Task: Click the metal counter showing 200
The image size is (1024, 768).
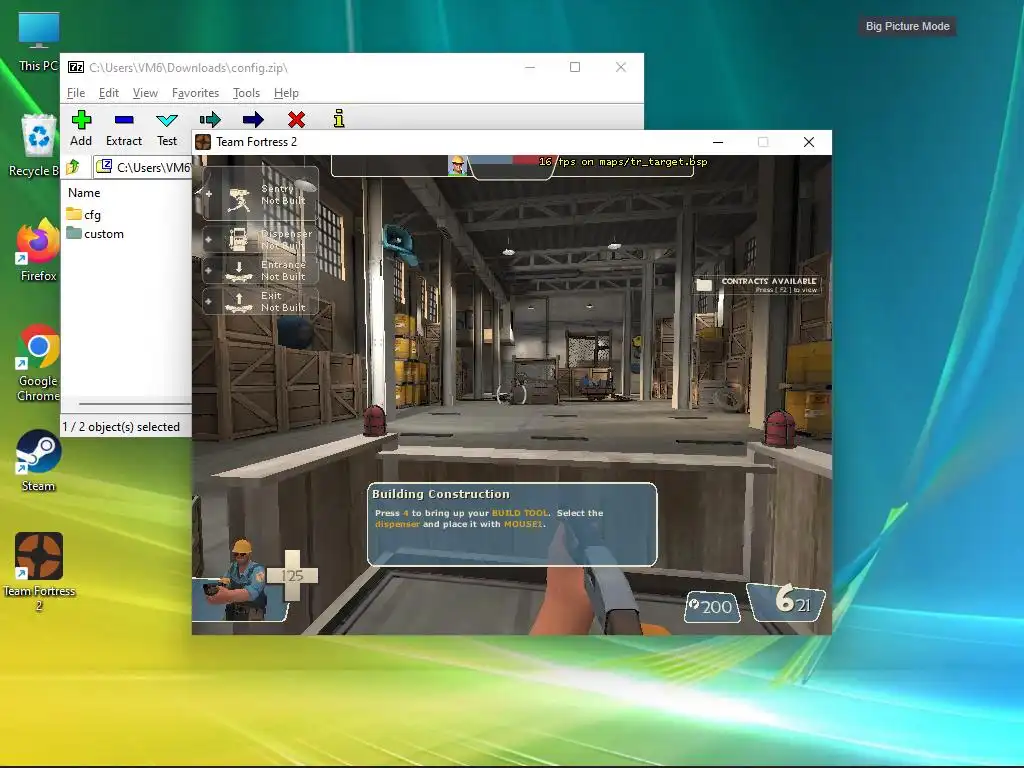Action: coord(712,607)
